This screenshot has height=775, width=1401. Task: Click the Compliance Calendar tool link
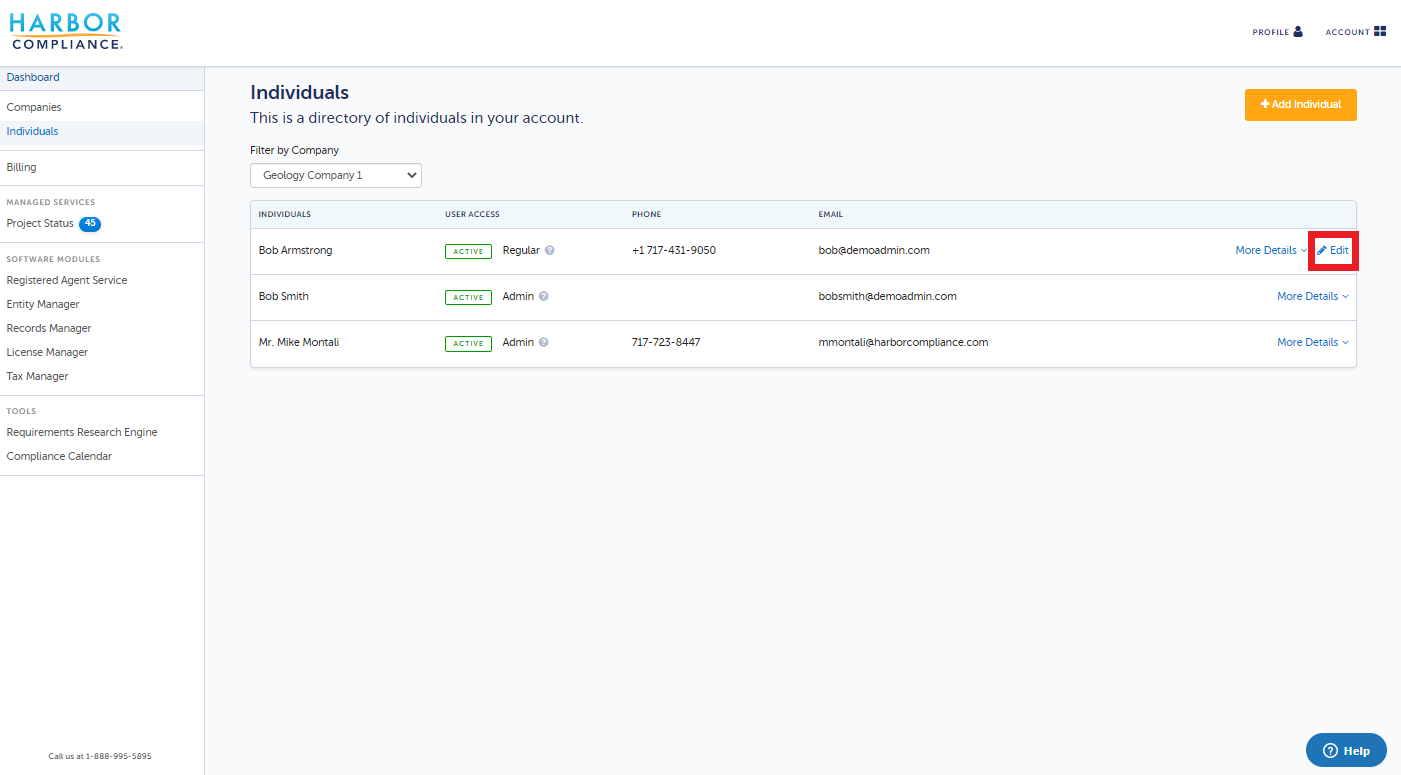tap(59, 457)
